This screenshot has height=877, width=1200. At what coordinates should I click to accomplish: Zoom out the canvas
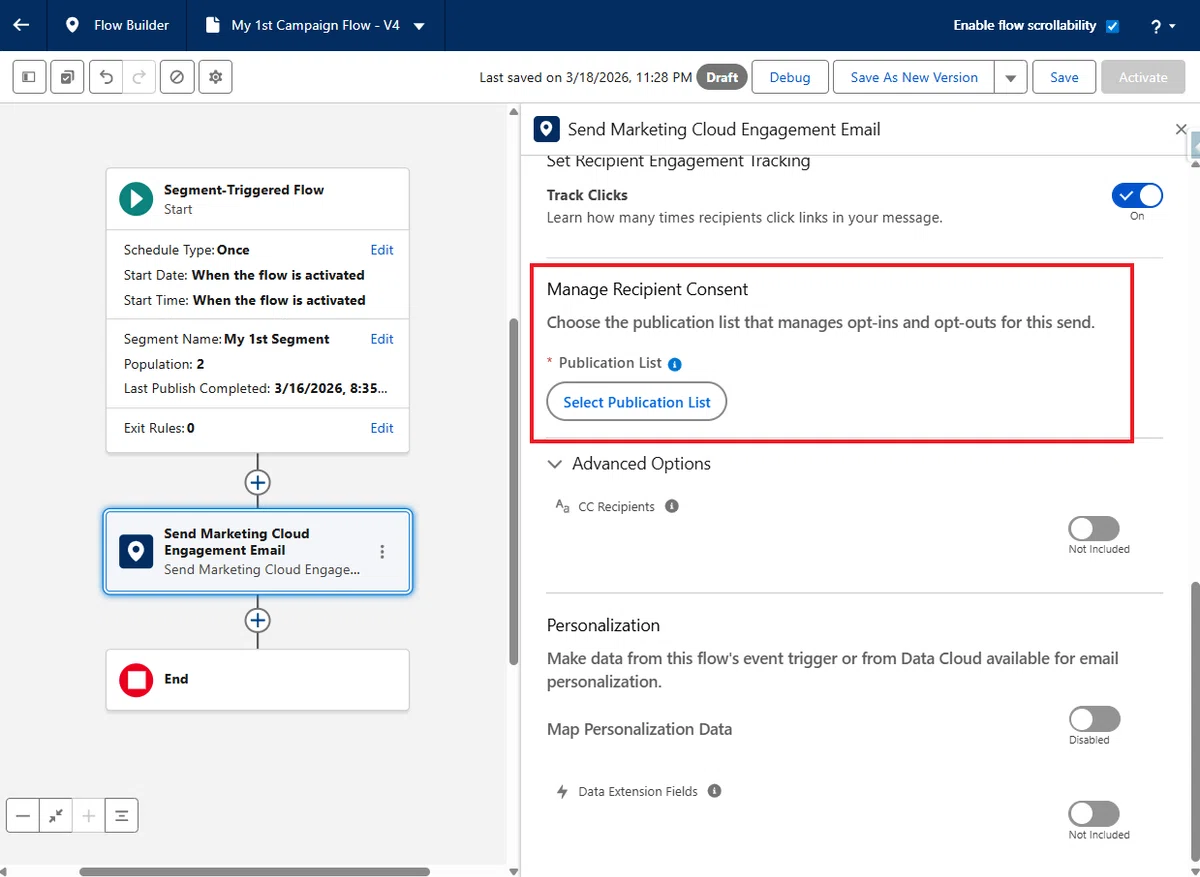[23, 816]
